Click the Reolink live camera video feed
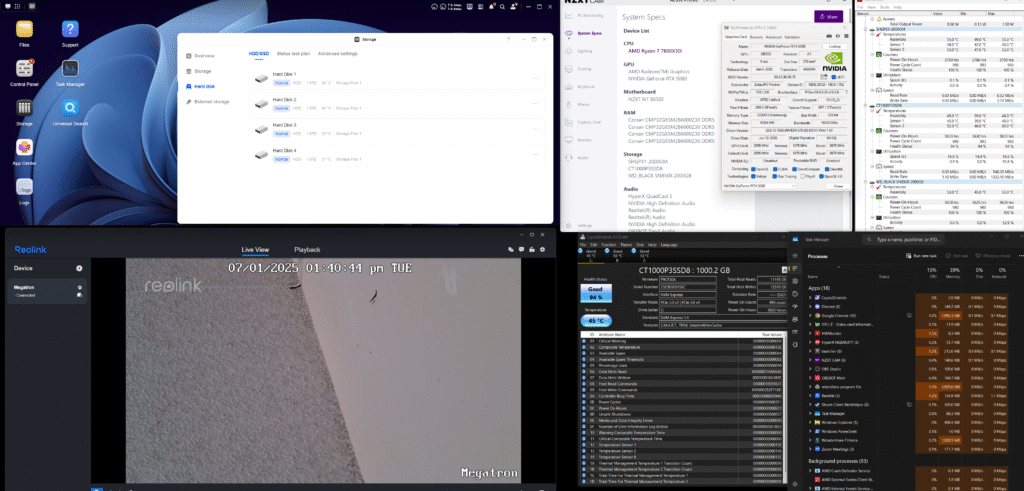Viewport: 1024px width, 491px height. coord(323,370)
